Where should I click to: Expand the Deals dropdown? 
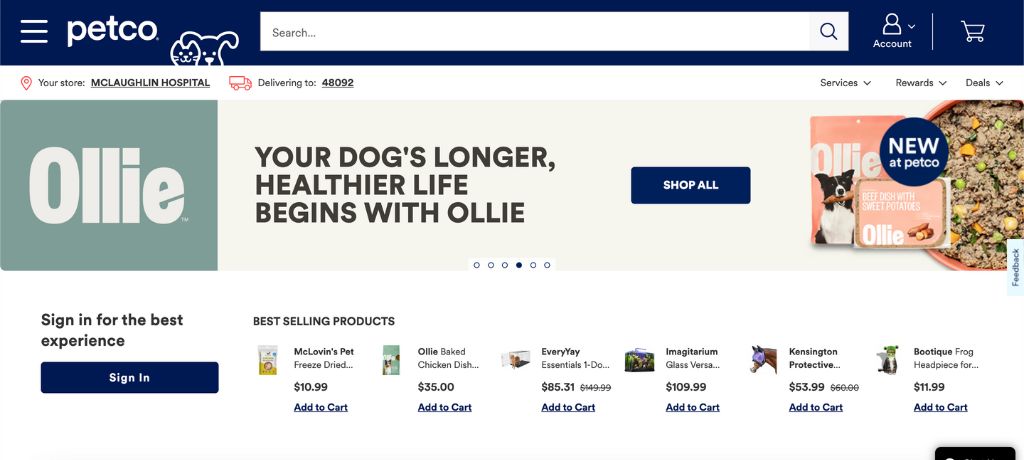[984, 83]
